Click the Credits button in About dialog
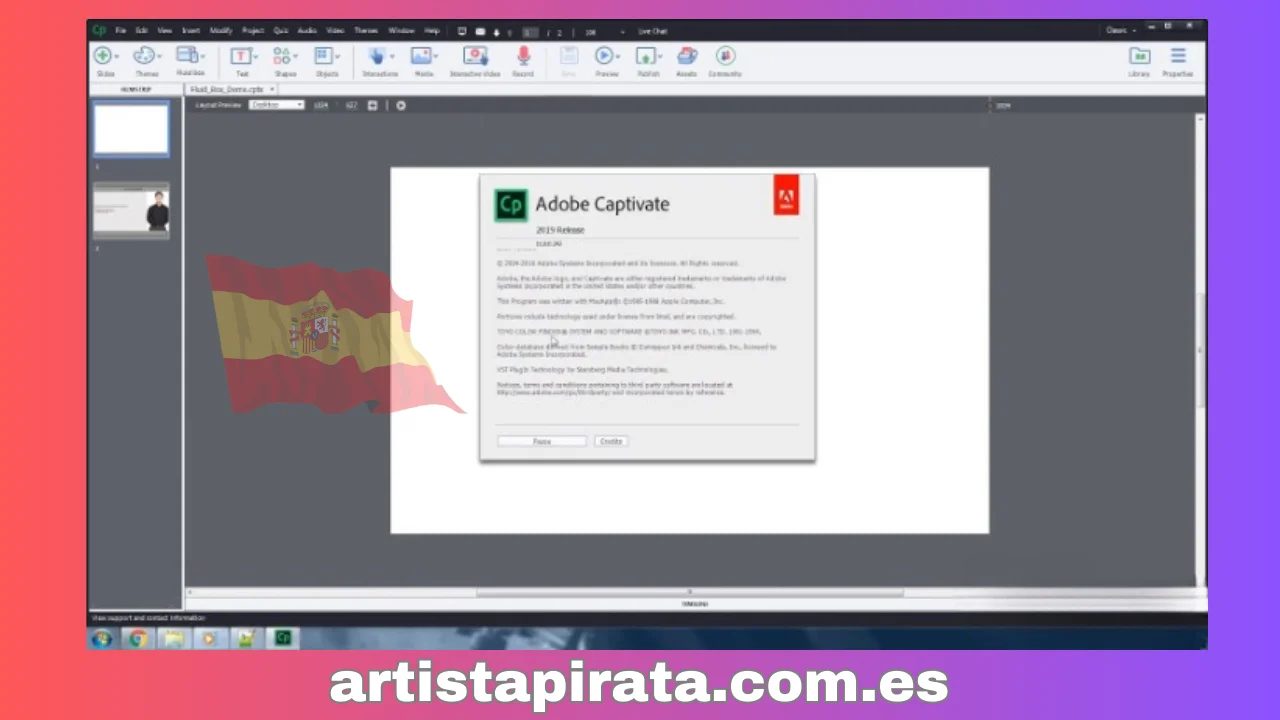 coord(611,441)
